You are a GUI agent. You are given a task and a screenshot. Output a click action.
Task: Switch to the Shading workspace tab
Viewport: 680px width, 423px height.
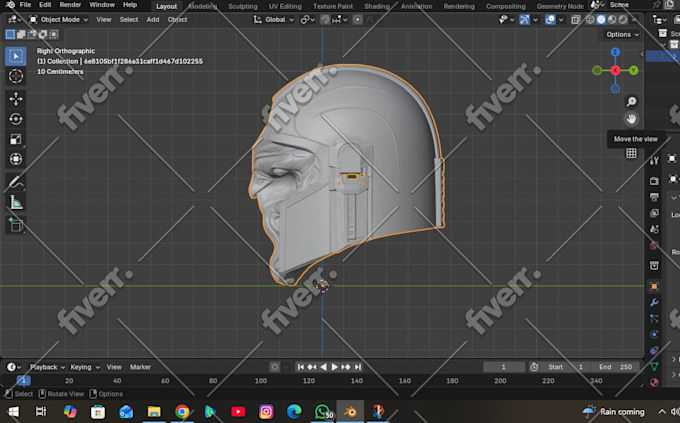coord(376,6)
